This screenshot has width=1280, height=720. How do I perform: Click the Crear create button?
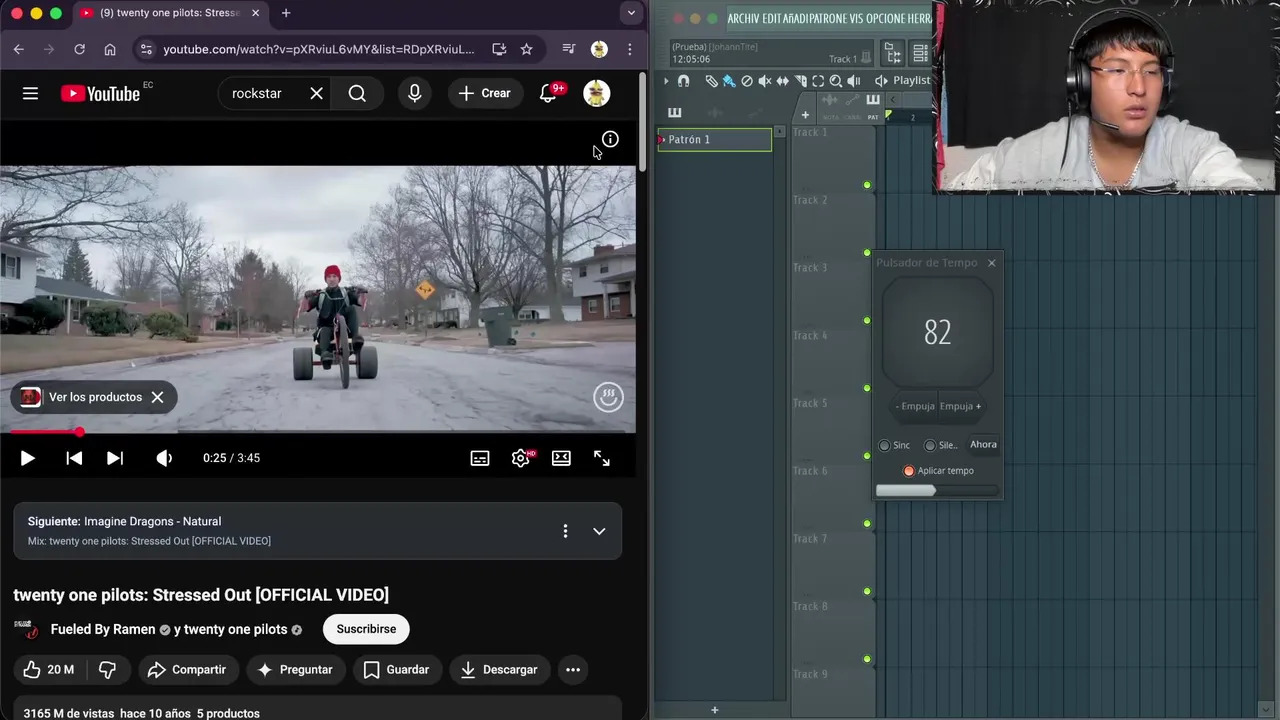coord(485,93)
